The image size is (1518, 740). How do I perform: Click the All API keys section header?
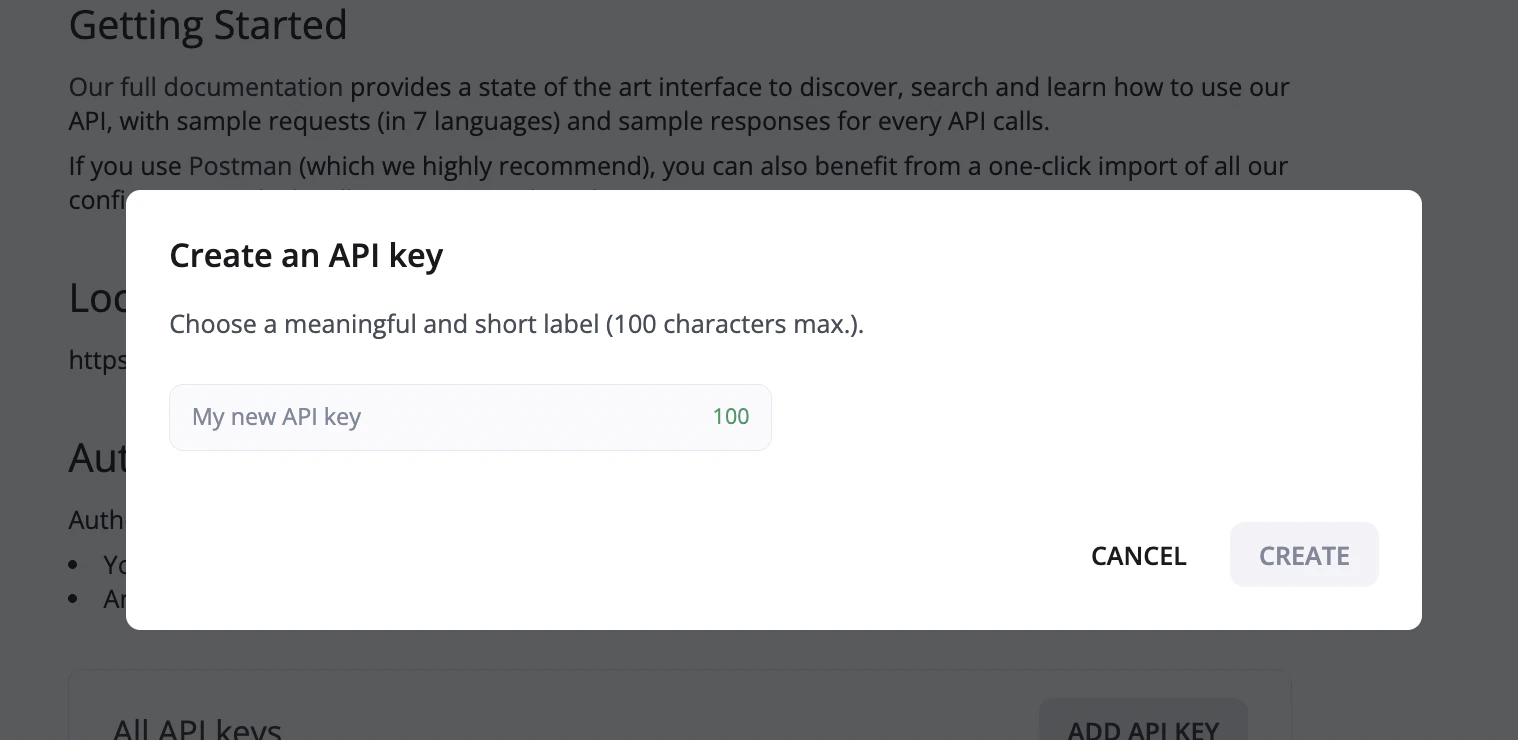click(196, 727)
